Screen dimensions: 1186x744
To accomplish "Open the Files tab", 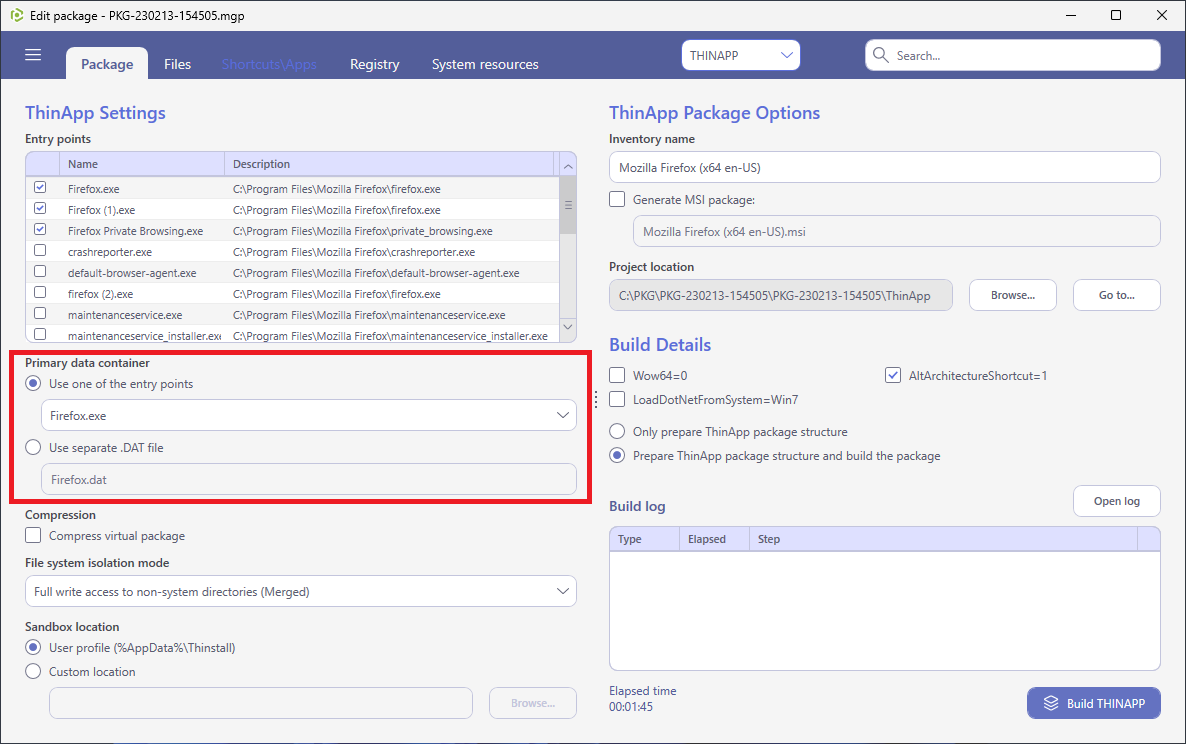I will pyautogui.click(x=178, y=64).
